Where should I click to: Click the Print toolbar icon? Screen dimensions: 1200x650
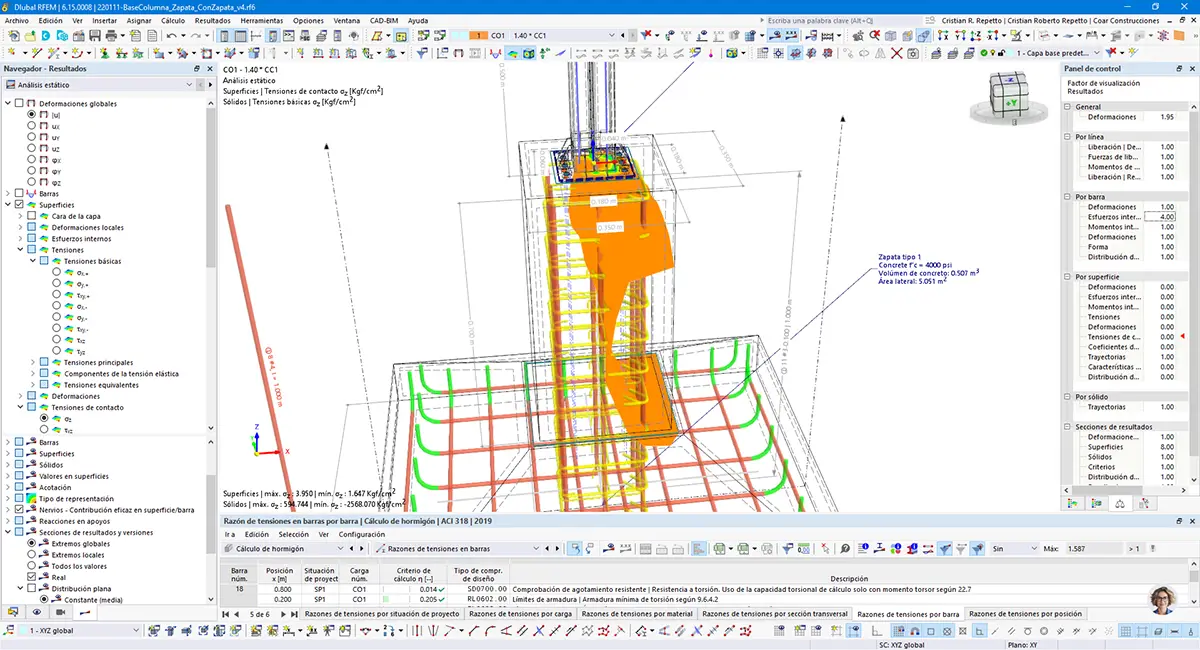click(111, 35)
